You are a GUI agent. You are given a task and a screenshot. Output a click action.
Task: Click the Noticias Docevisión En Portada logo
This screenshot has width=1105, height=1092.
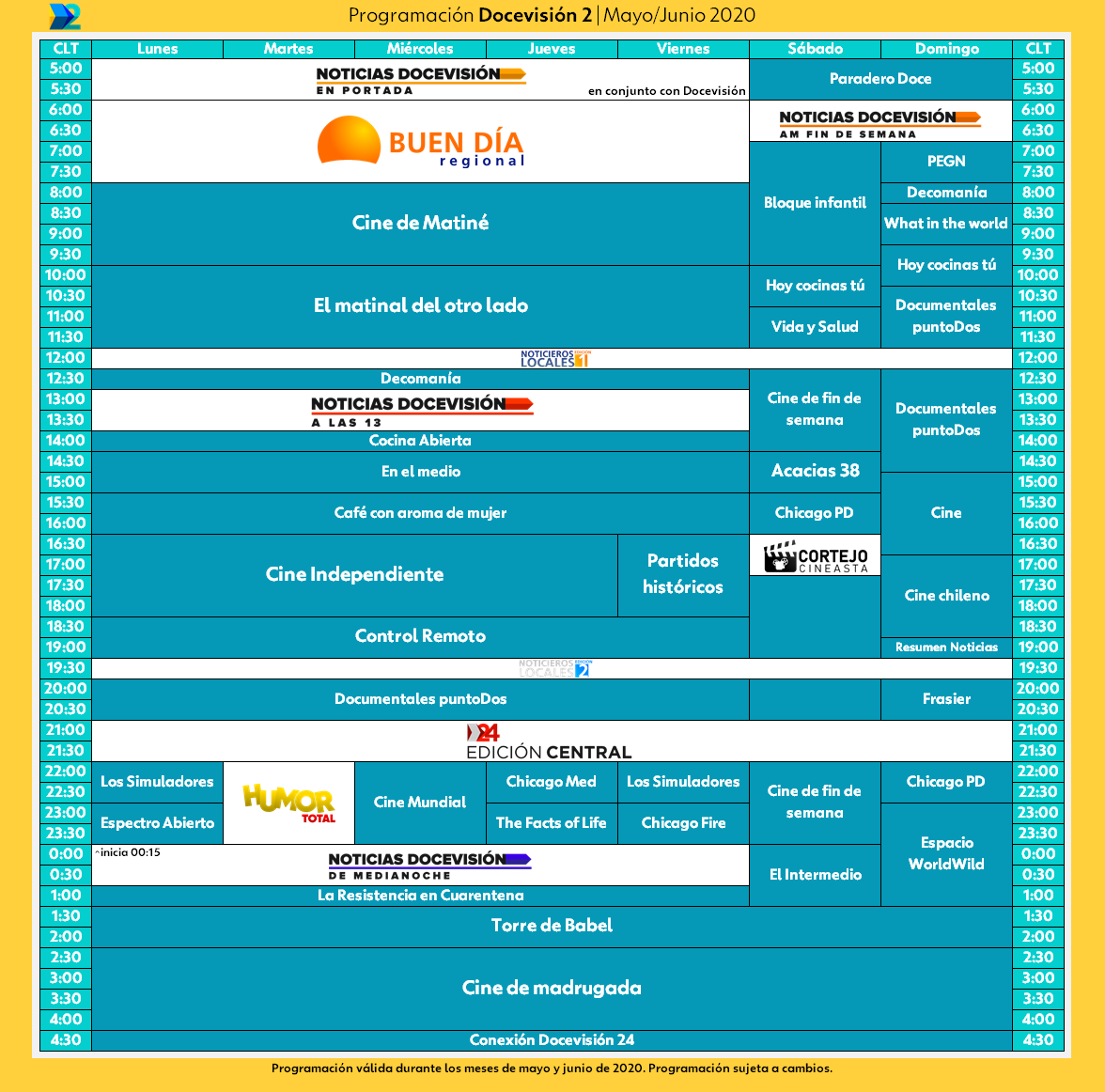(421, 80)
